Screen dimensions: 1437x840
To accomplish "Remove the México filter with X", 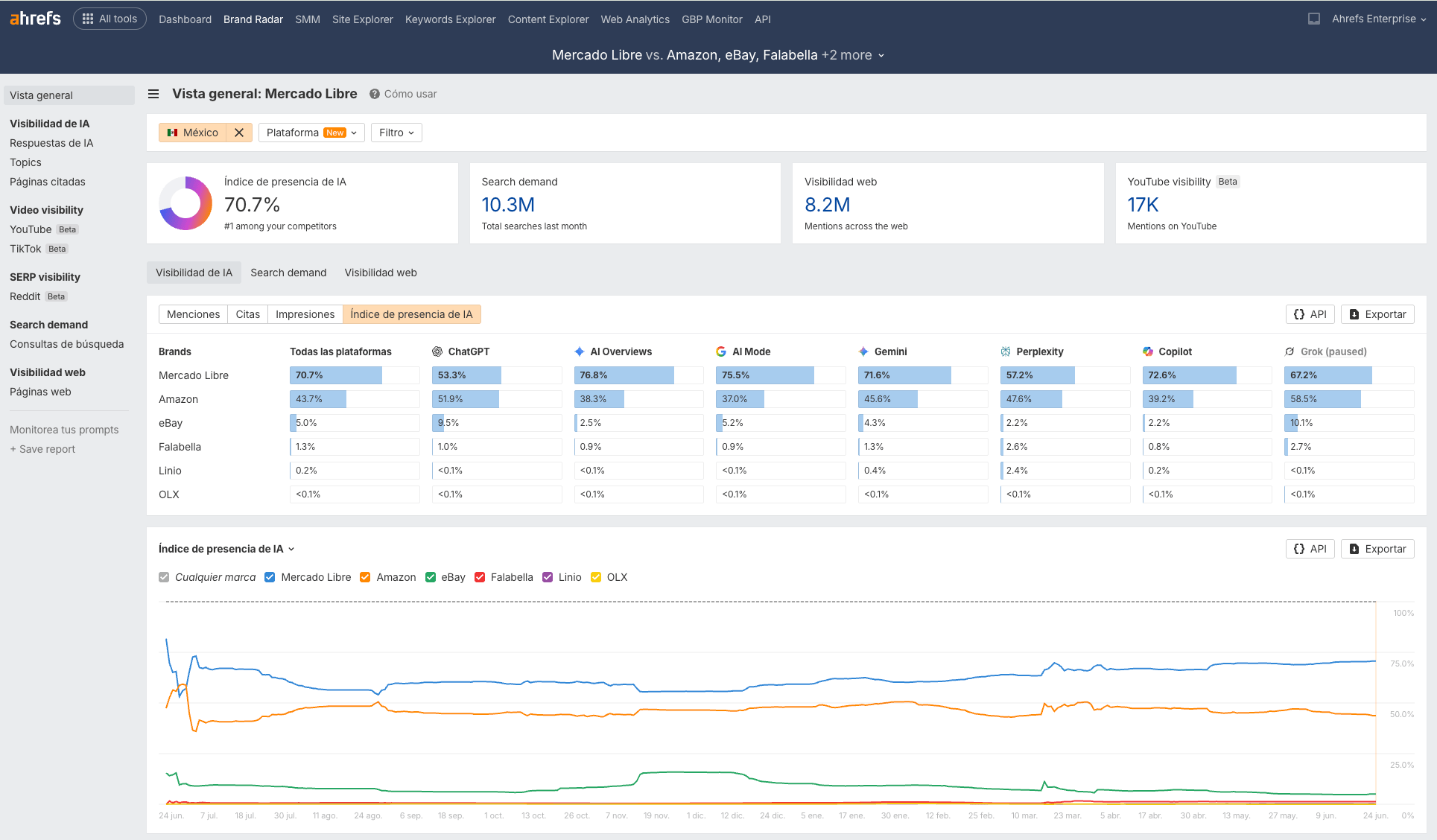I will click(x=239, y=133).
